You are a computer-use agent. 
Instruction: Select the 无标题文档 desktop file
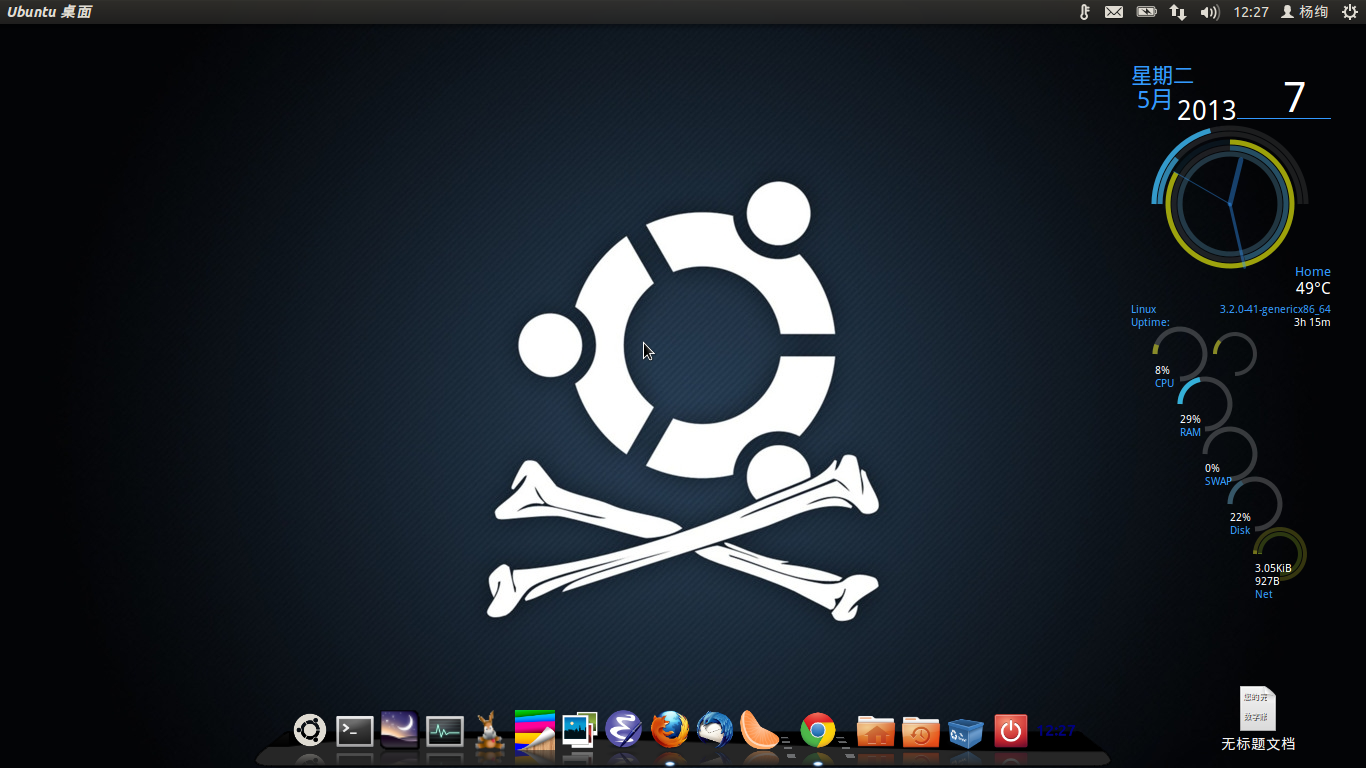tap(1258, 719)
